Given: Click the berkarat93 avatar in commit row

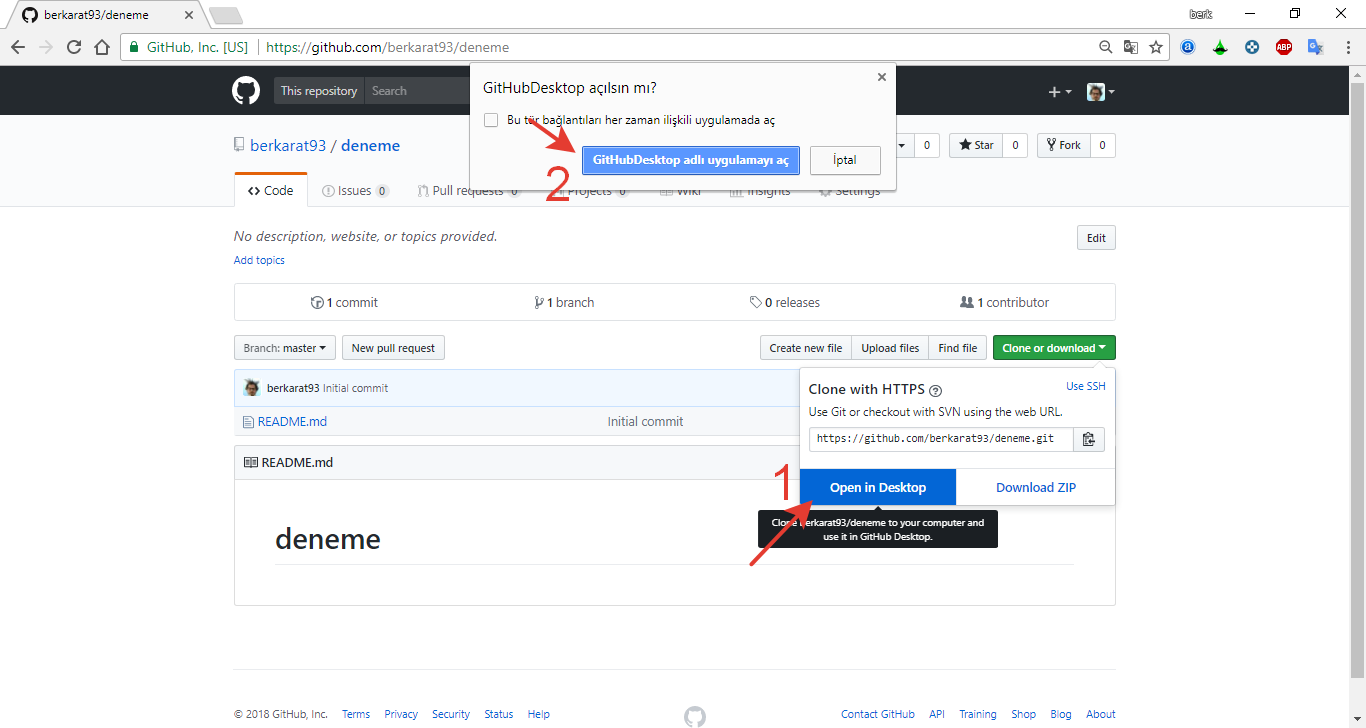Looking at the screenshot, I should click(252, 388).
